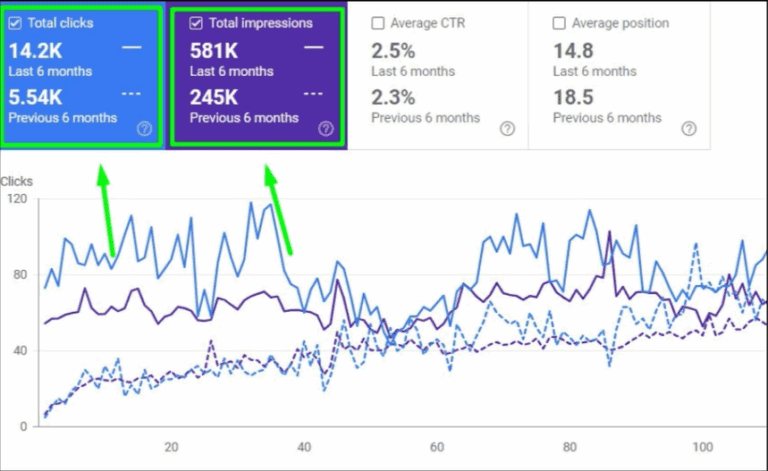Screen dimensions: 768x471
Task: Click the Clicks y-axis label
Action: pyautogui.click(x=17, y=181)
